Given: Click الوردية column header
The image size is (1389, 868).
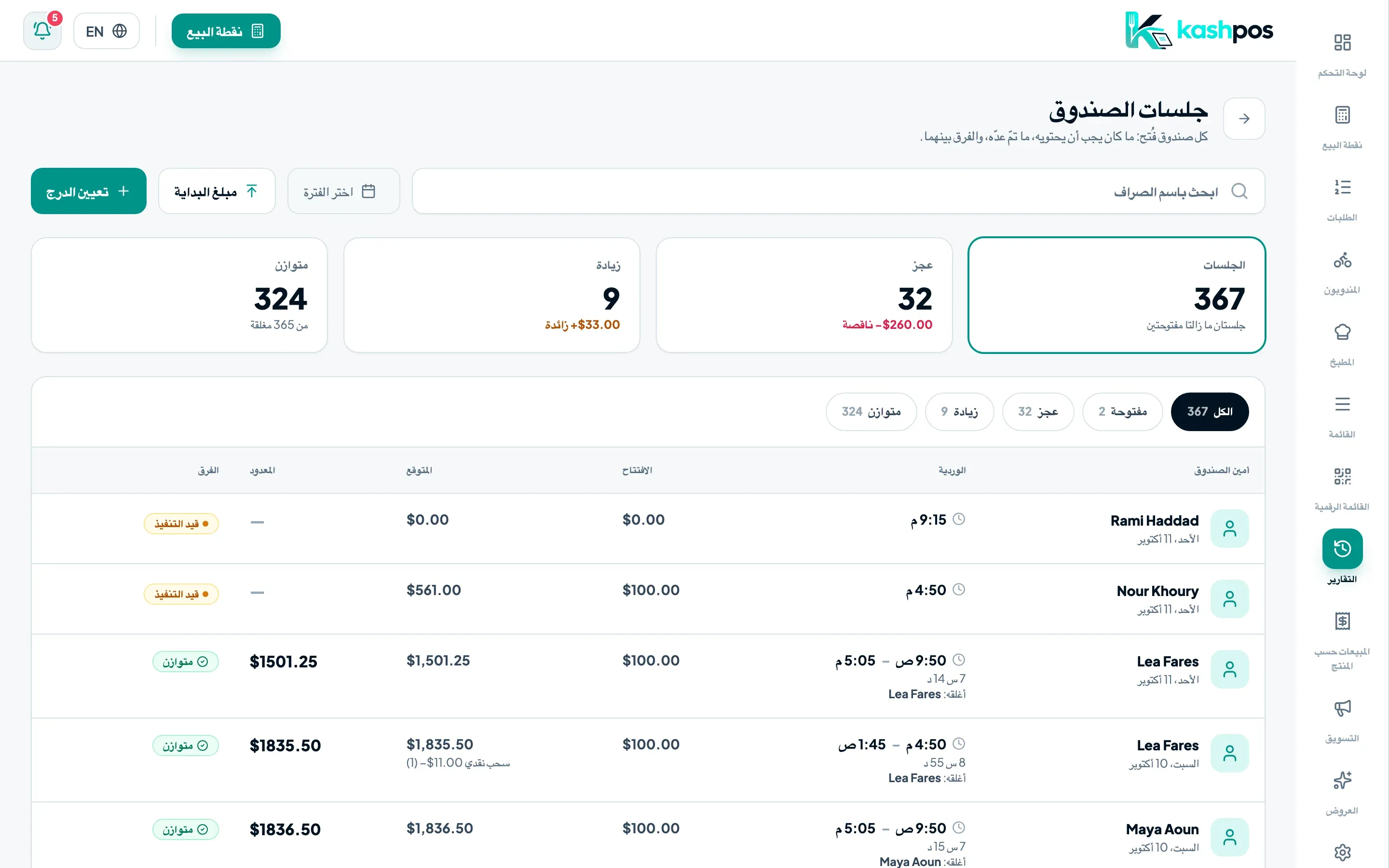Looking at the screenshot, I should click(952, 470).
